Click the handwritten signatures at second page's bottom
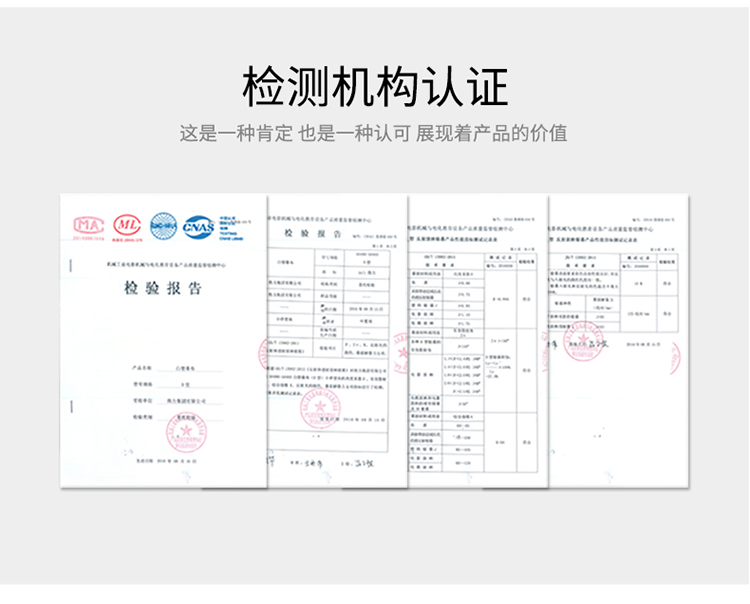 pos(335,463)
